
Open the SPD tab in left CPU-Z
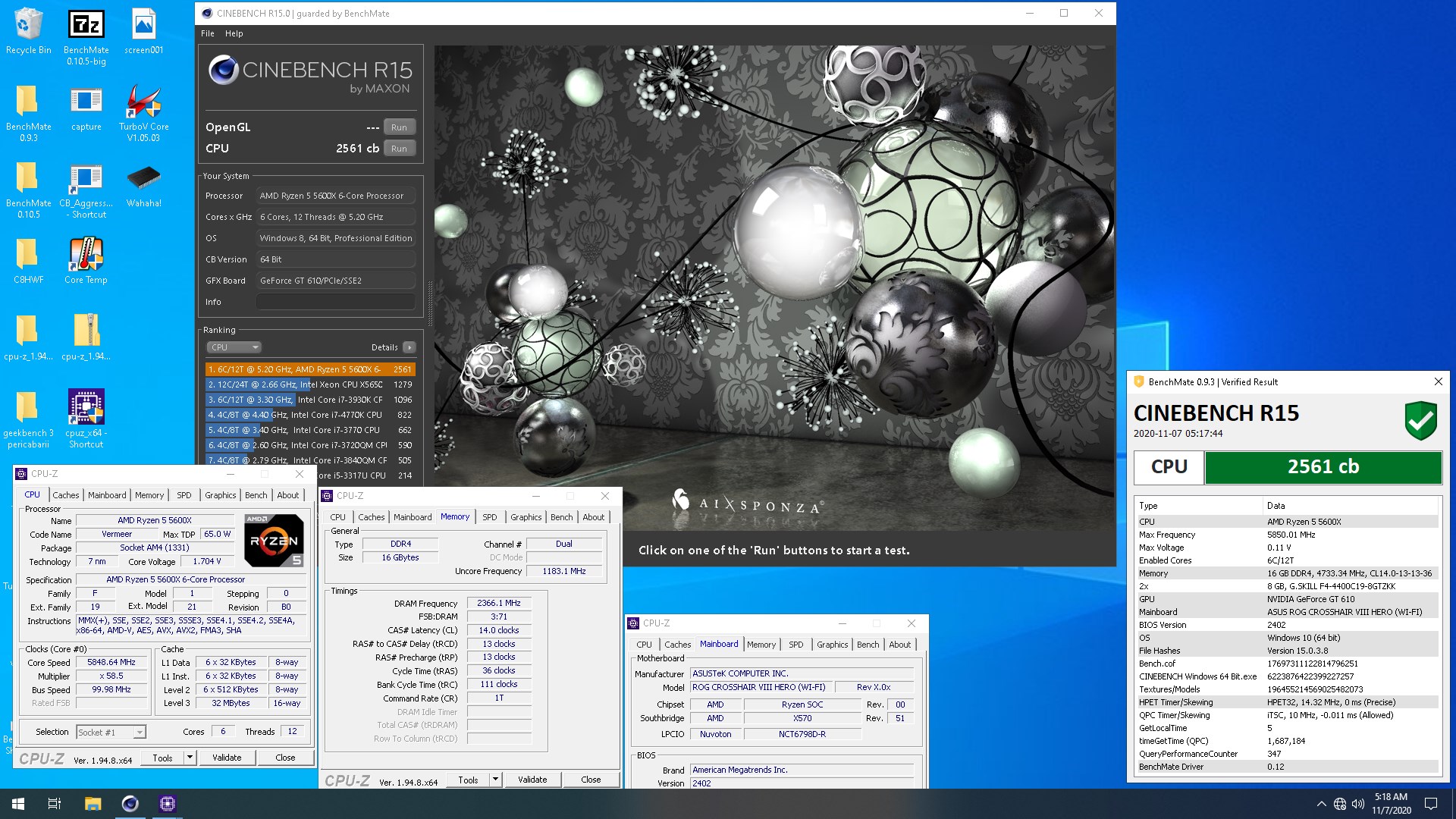pos(184,495)
